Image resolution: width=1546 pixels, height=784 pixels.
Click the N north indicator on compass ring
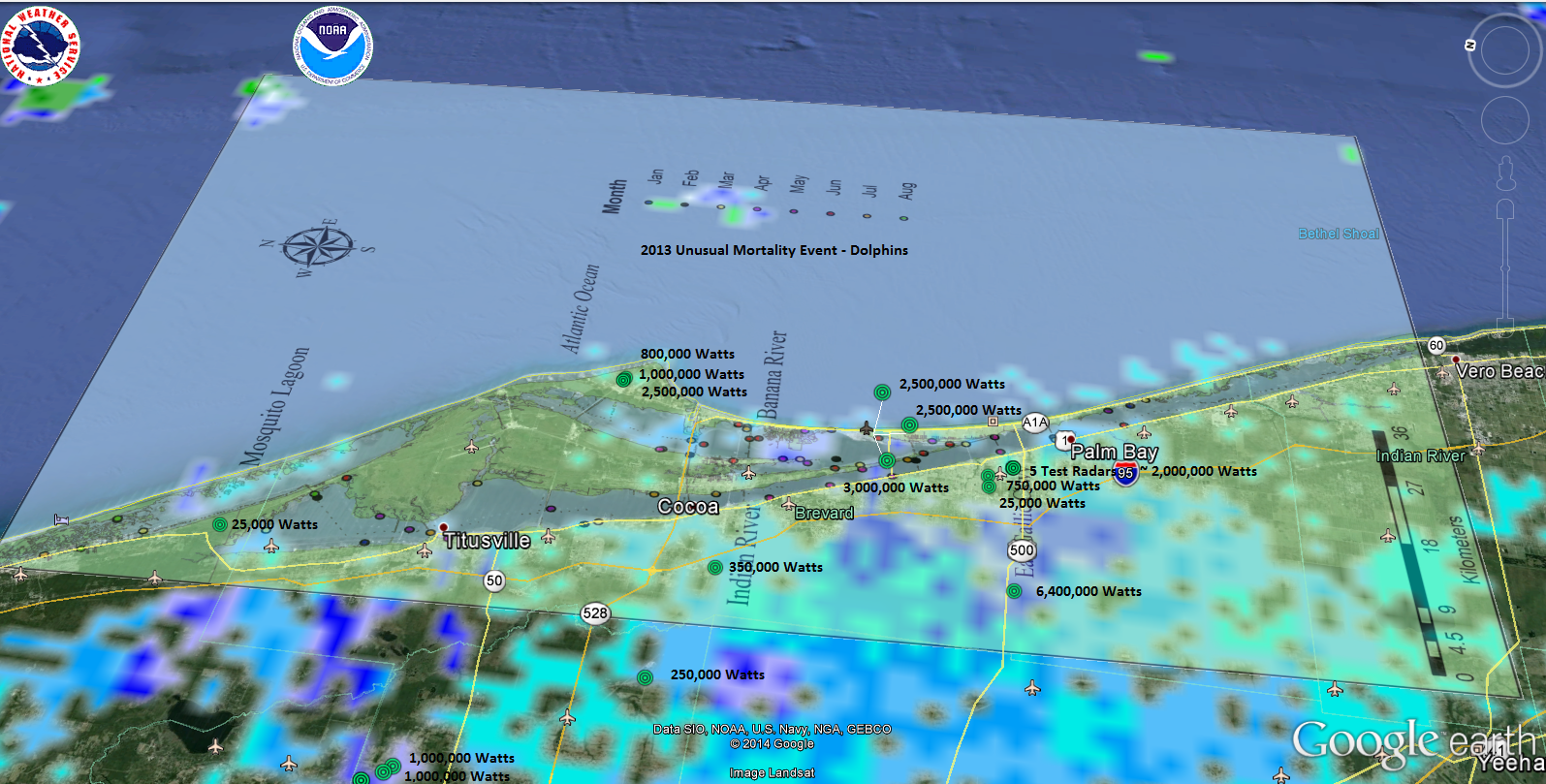tap(1471, 45)
